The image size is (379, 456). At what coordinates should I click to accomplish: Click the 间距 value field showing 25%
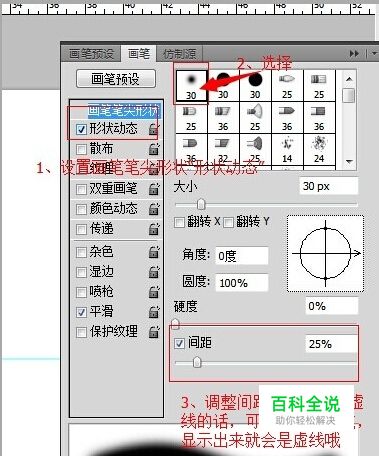coord(331,344)
